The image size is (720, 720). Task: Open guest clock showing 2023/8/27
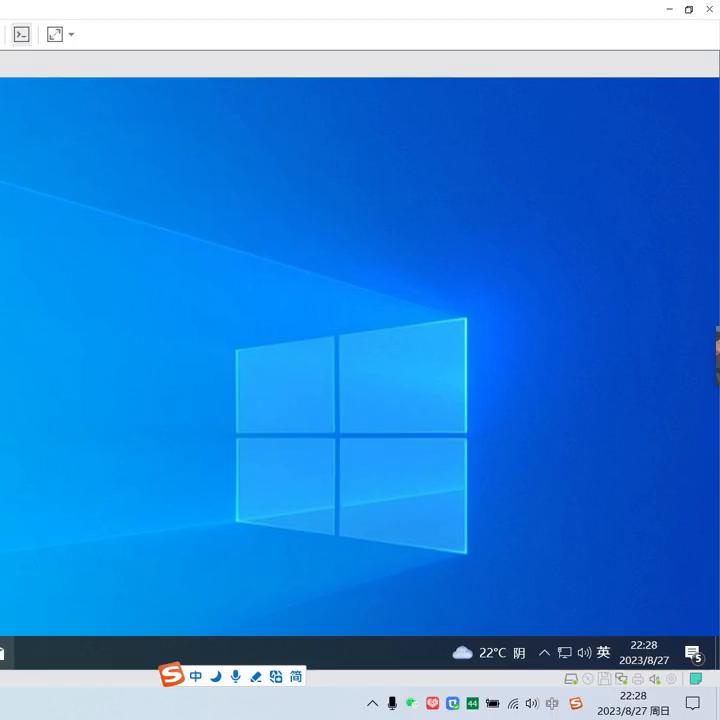[644, 652]
